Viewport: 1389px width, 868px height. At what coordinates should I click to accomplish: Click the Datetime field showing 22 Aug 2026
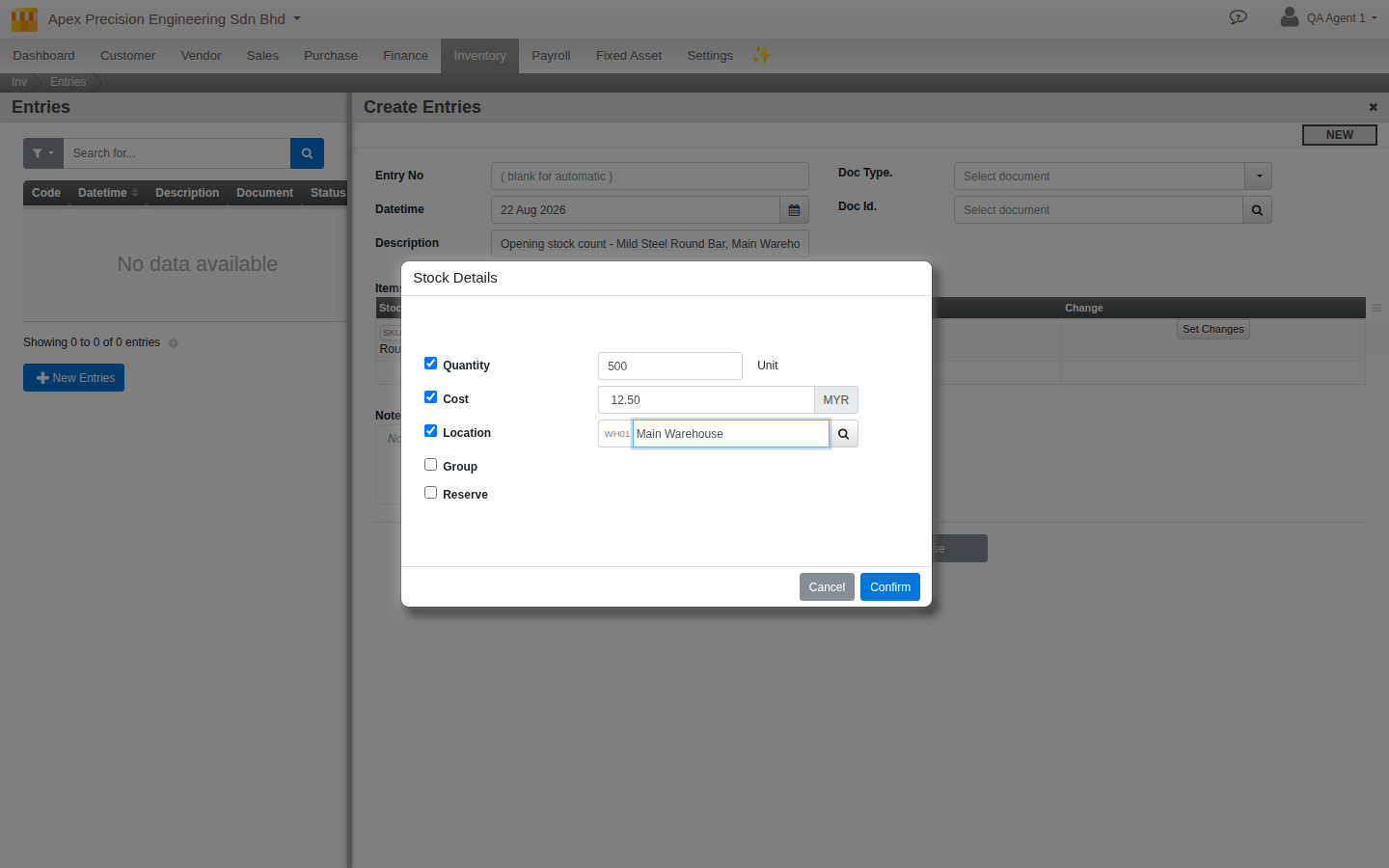click(636, 210)
